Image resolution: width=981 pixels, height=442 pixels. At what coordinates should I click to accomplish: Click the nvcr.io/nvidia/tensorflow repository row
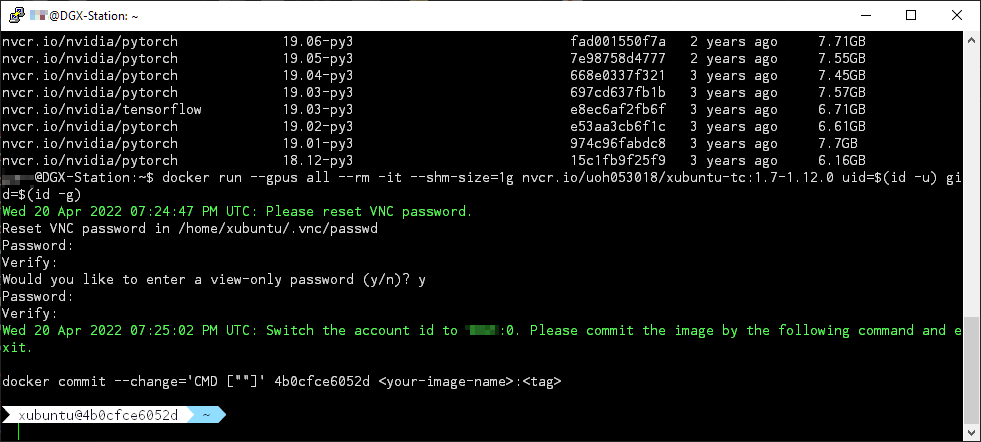(x=102, y=109)
